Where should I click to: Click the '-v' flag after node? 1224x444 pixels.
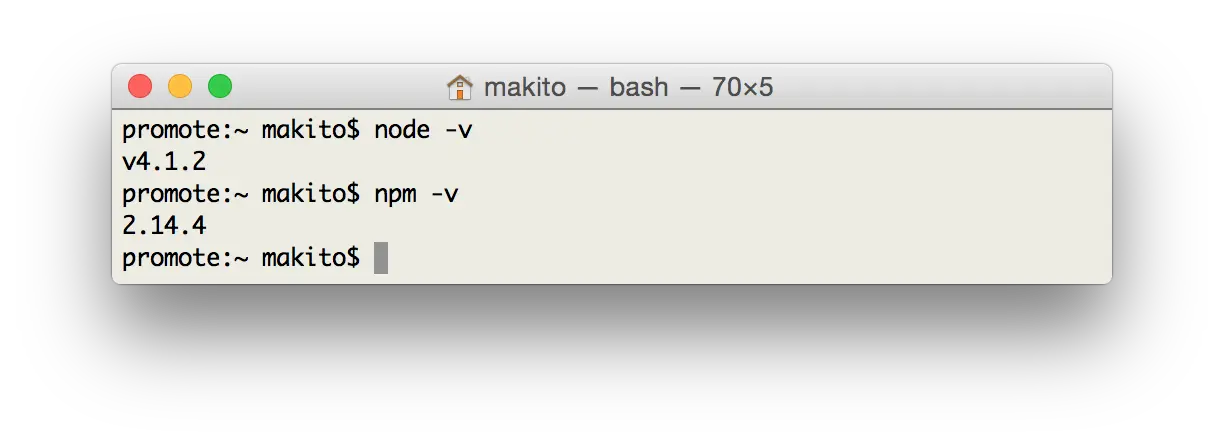coord(458,131)
